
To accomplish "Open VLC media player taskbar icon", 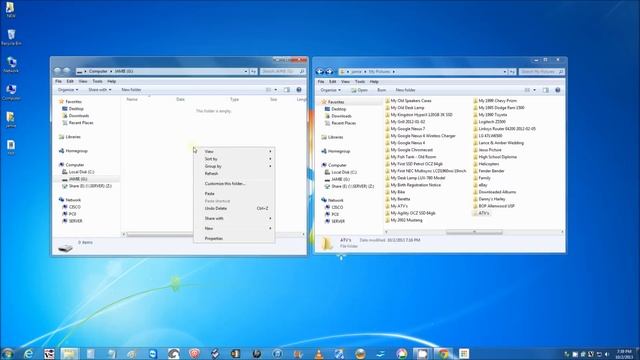I will coord(319,353).
